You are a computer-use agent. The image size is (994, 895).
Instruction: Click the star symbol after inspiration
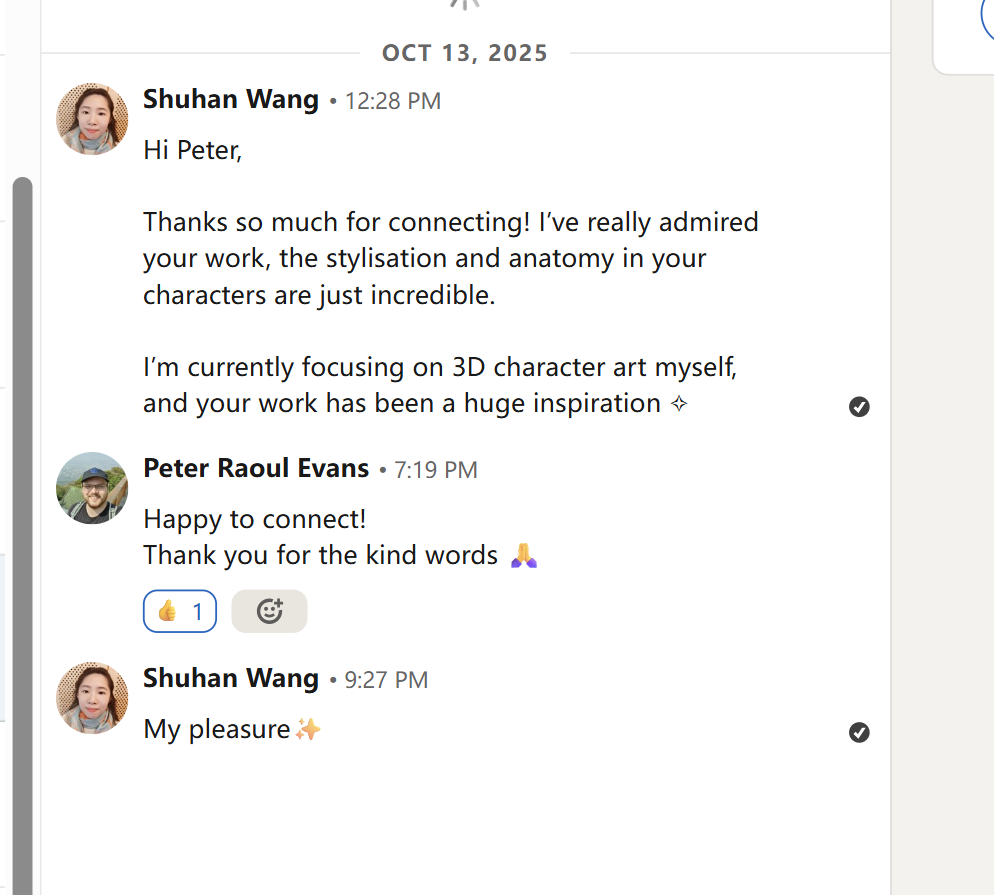coord(679,404)
